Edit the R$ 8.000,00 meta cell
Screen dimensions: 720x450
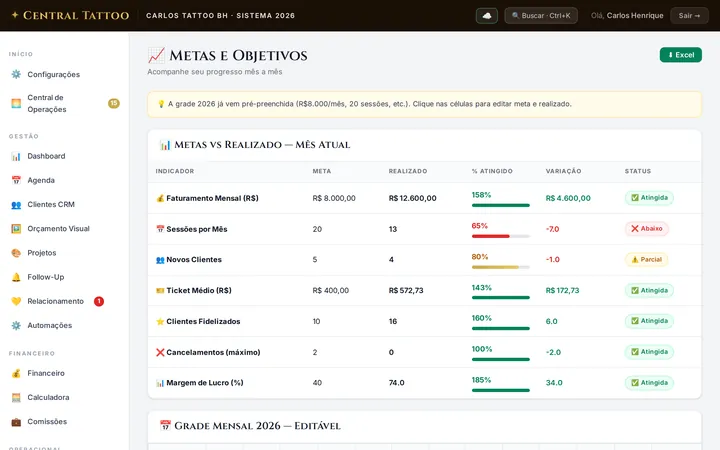click(x=334, y=198)
